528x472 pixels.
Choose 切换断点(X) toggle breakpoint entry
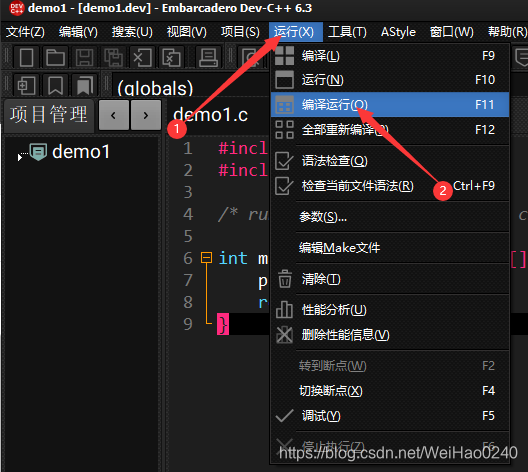tap(390, 391)
